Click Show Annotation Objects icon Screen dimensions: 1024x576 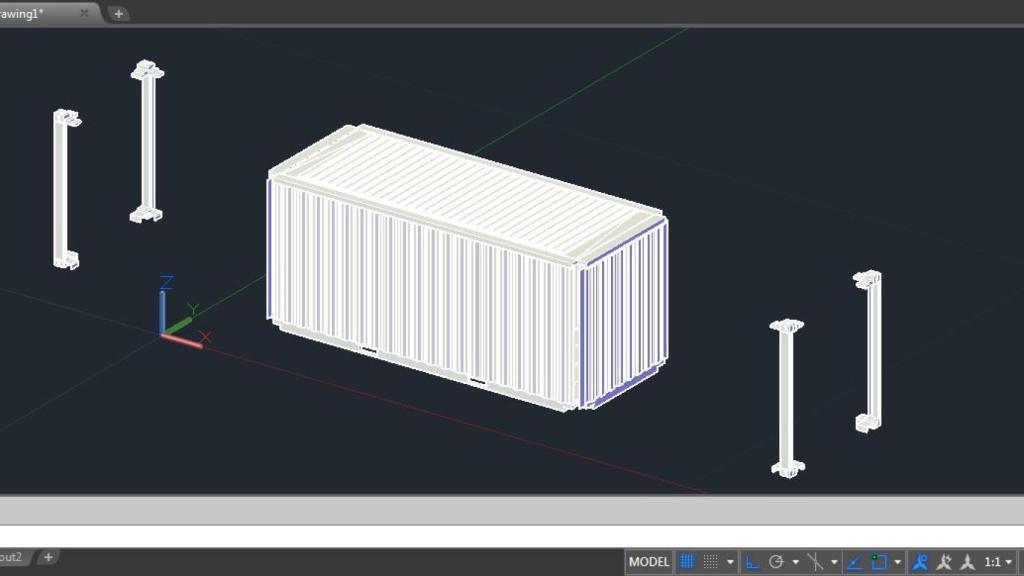(921, 562)
